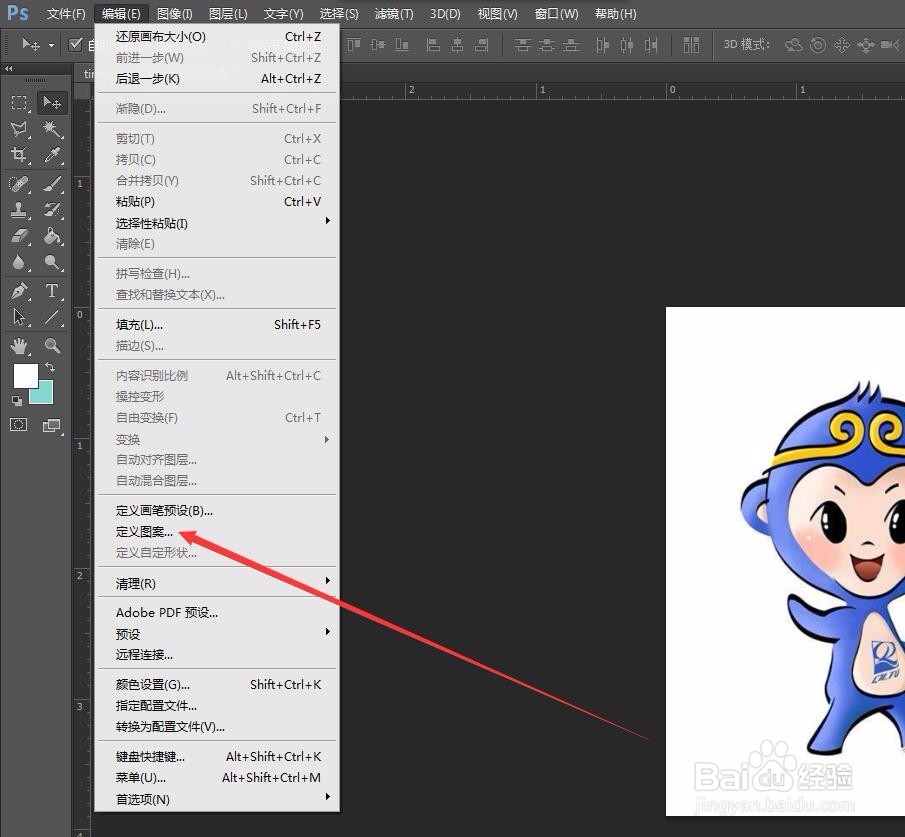Select the Horizontal Type tool
This screenshot has height=837, width=905.
(52, 290)
